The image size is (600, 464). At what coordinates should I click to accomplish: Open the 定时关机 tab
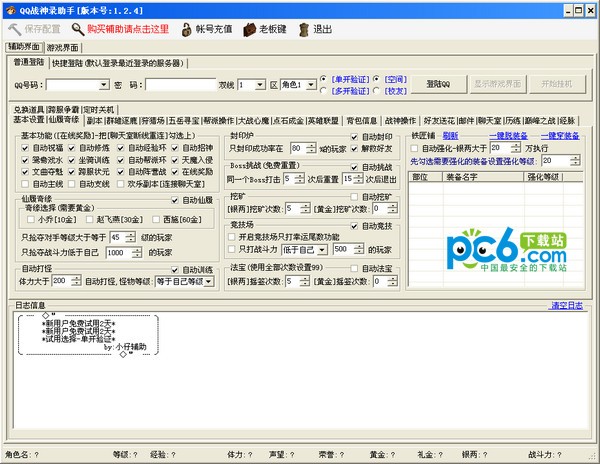98,110
